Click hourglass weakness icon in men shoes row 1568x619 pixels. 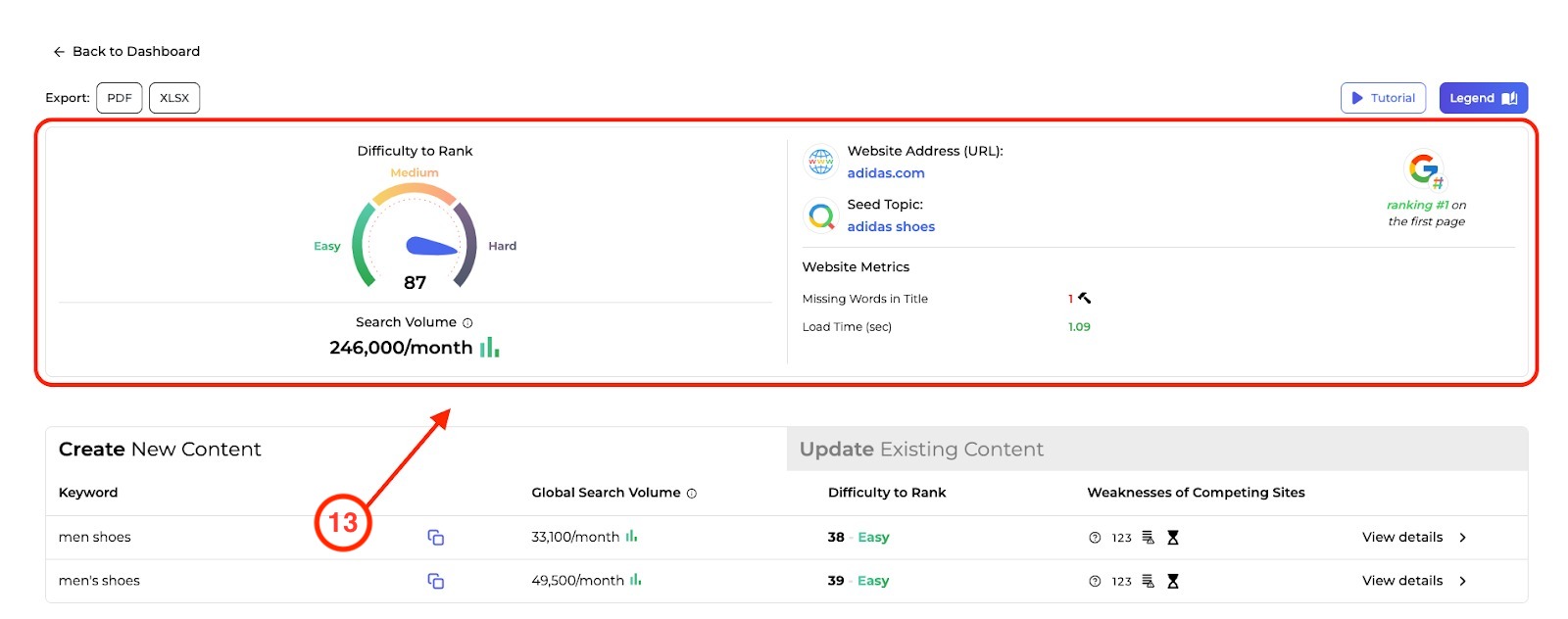click(x=1173, y=538)
